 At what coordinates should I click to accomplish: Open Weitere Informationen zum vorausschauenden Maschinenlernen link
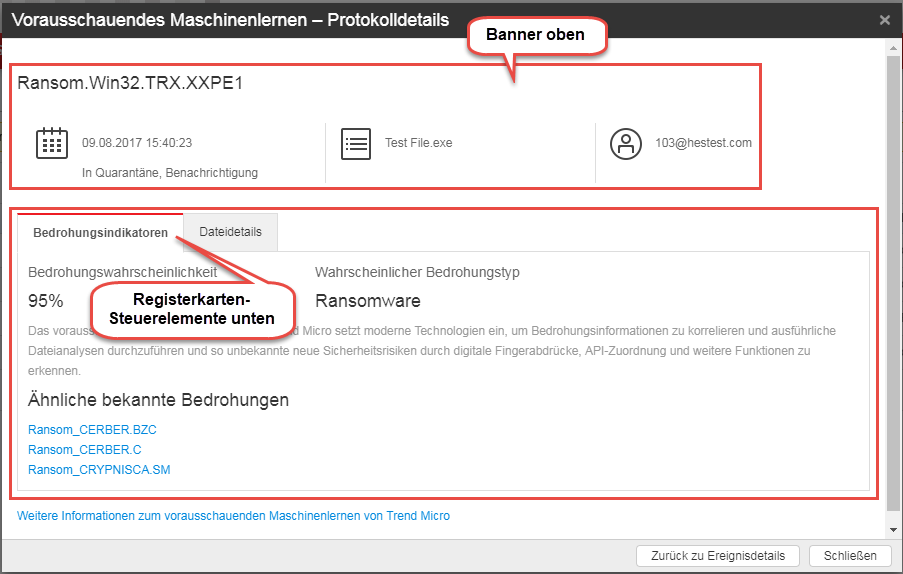(x=233, y=516)
